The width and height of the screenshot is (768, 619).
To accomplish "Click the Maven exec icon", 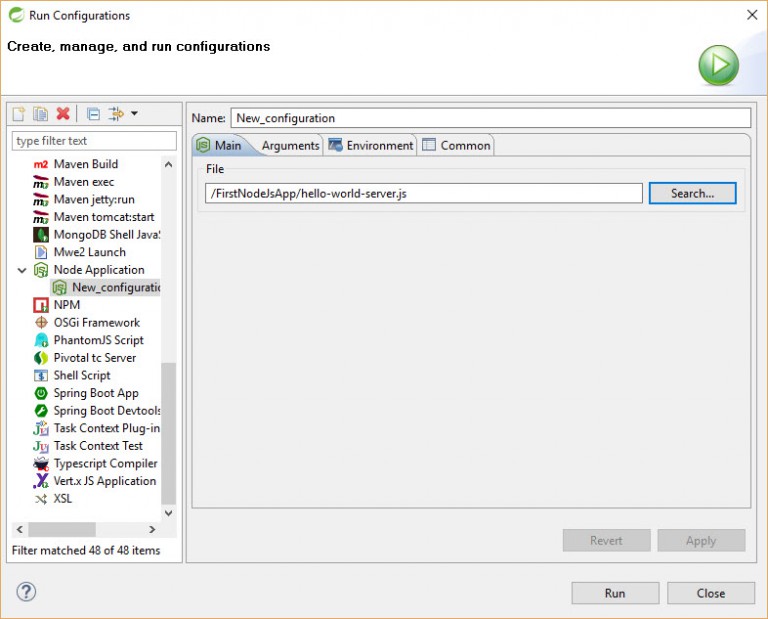I will pyautogui.click(x=41, y=182).
